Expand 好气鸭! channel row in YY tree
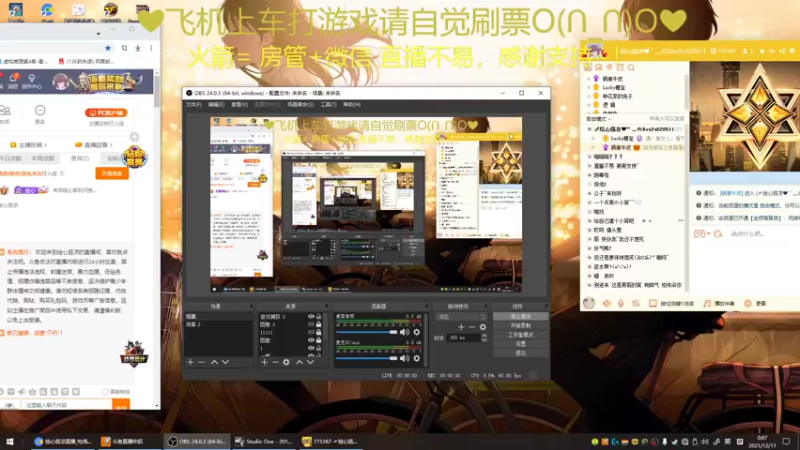800x450 pixels. pos(589,248)
